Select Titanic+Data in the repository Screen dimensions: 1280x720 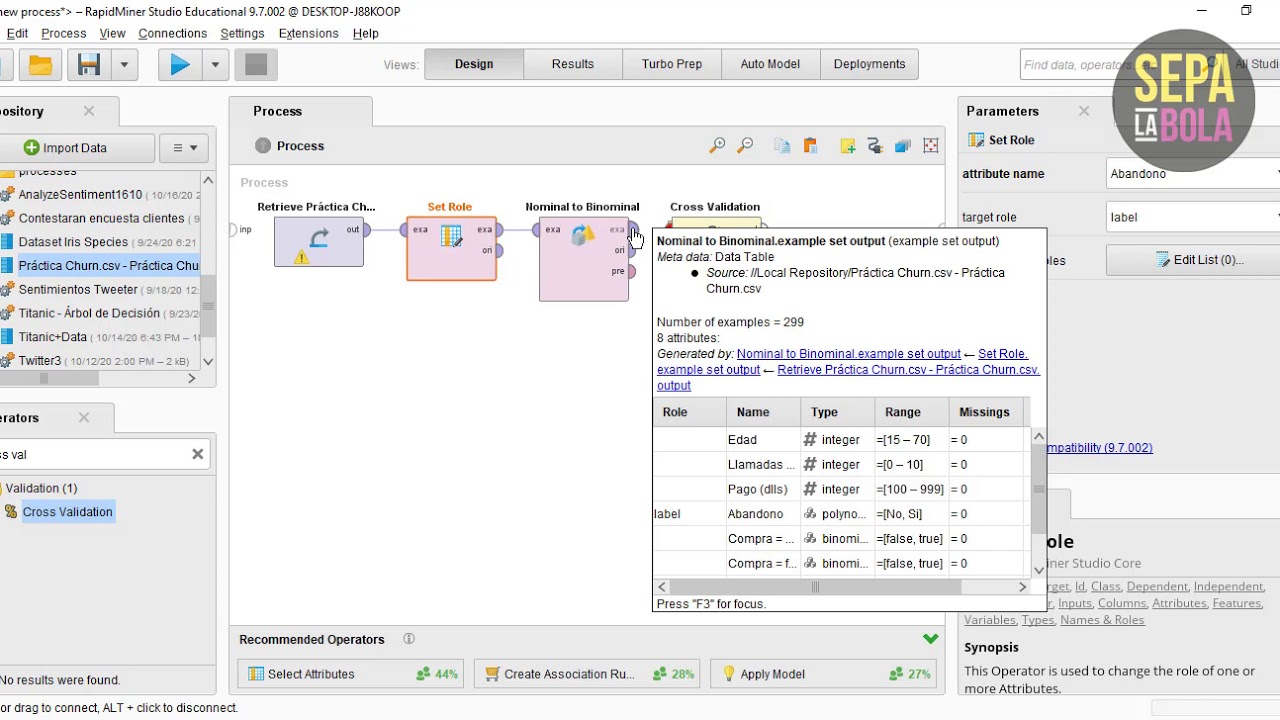pos(53,337)
